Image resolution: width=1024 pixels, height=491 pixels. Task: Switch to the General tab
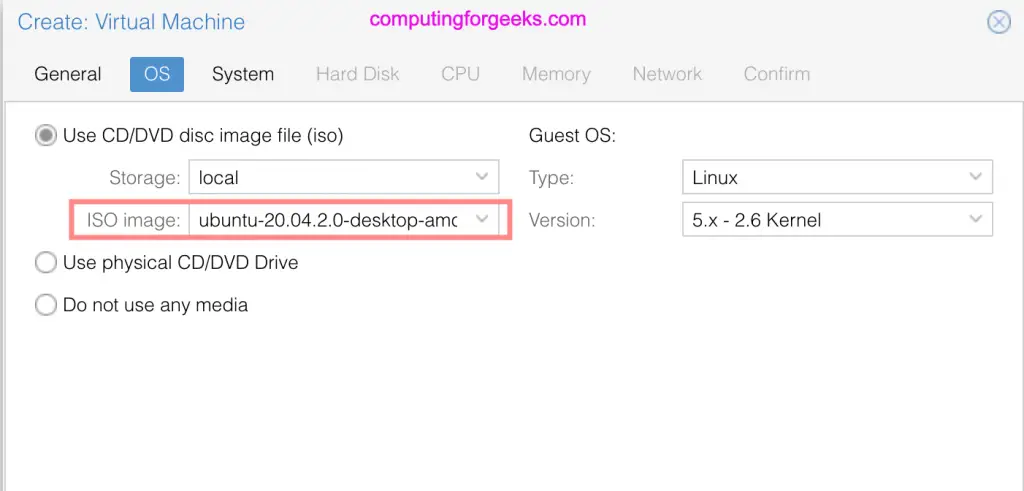click(x=68, y=74)
